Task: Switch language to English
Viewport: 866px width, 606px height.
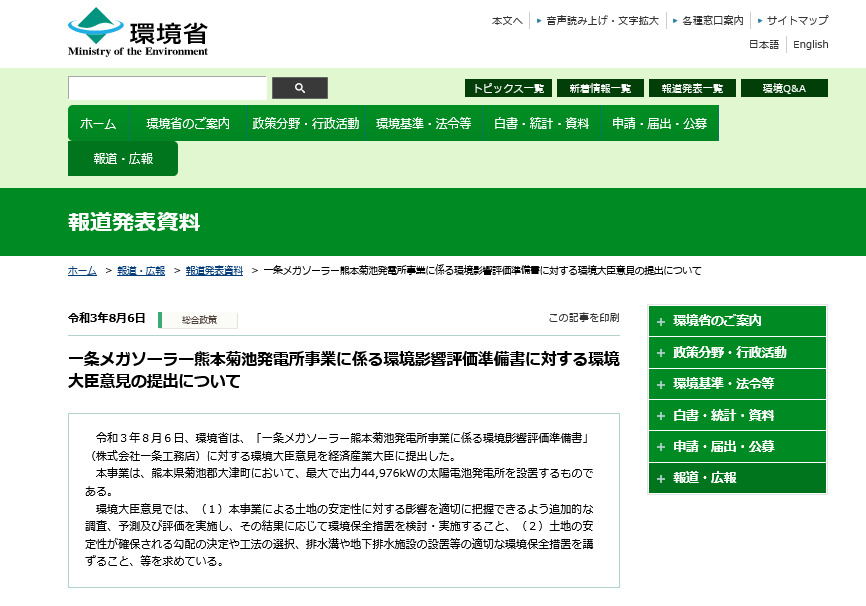Action: pos(810,45)
